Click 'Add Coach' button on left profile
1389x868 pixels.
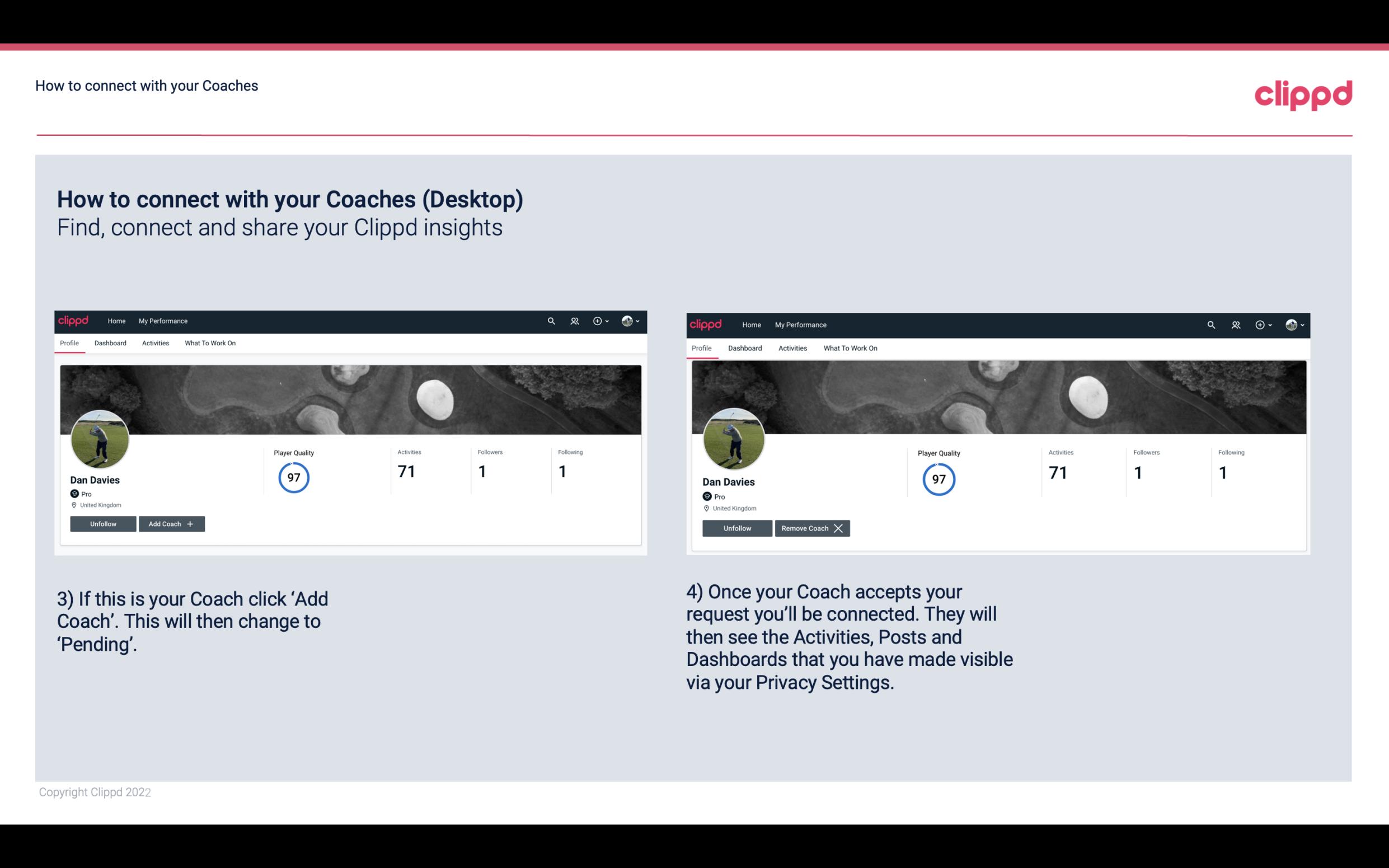171,523
